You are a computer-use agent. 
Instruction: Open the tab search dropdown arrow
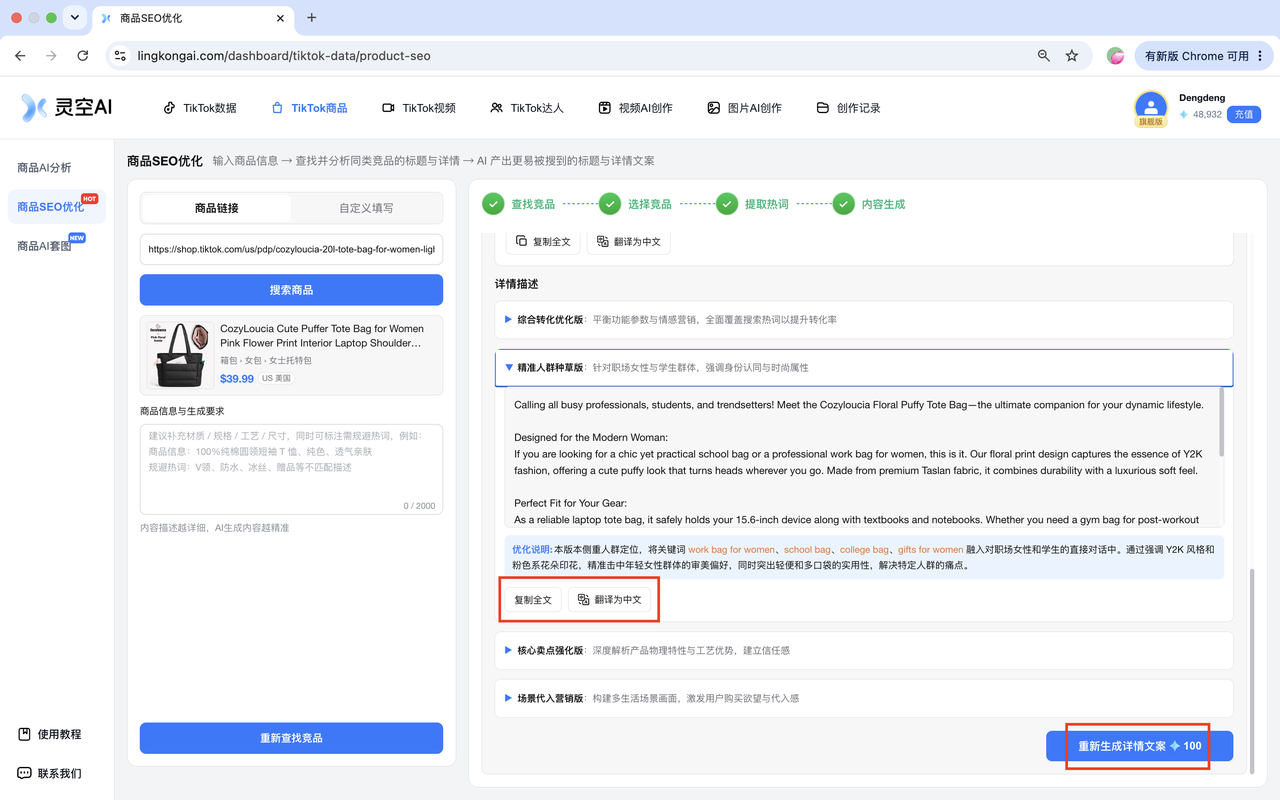(76, 18)
